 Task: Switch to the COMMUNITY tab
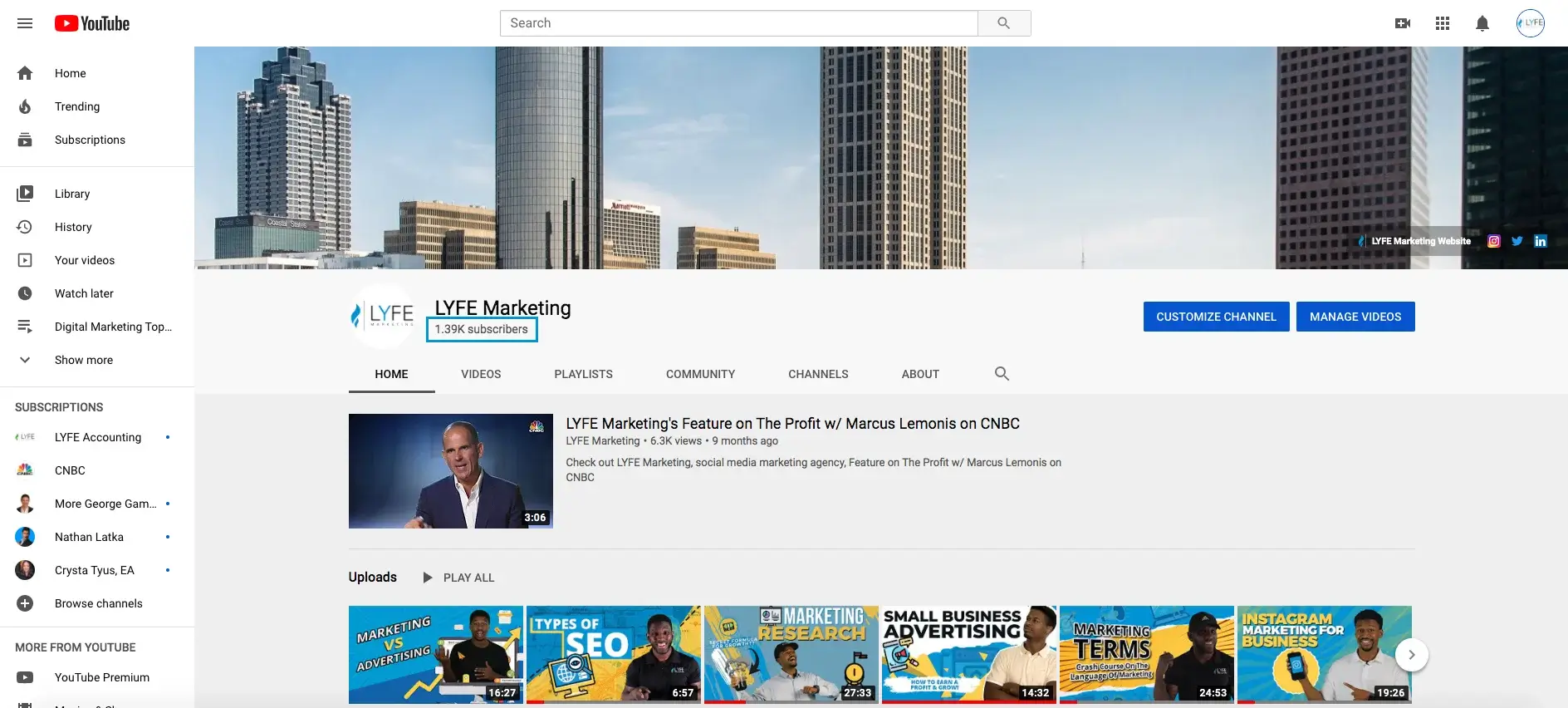coord(700,374)
